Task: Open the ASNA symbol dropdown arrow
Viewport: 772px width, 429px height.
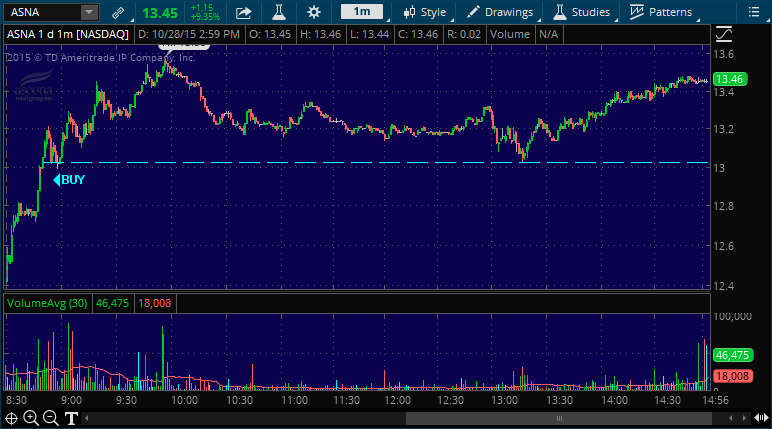Action: [89, 12]
